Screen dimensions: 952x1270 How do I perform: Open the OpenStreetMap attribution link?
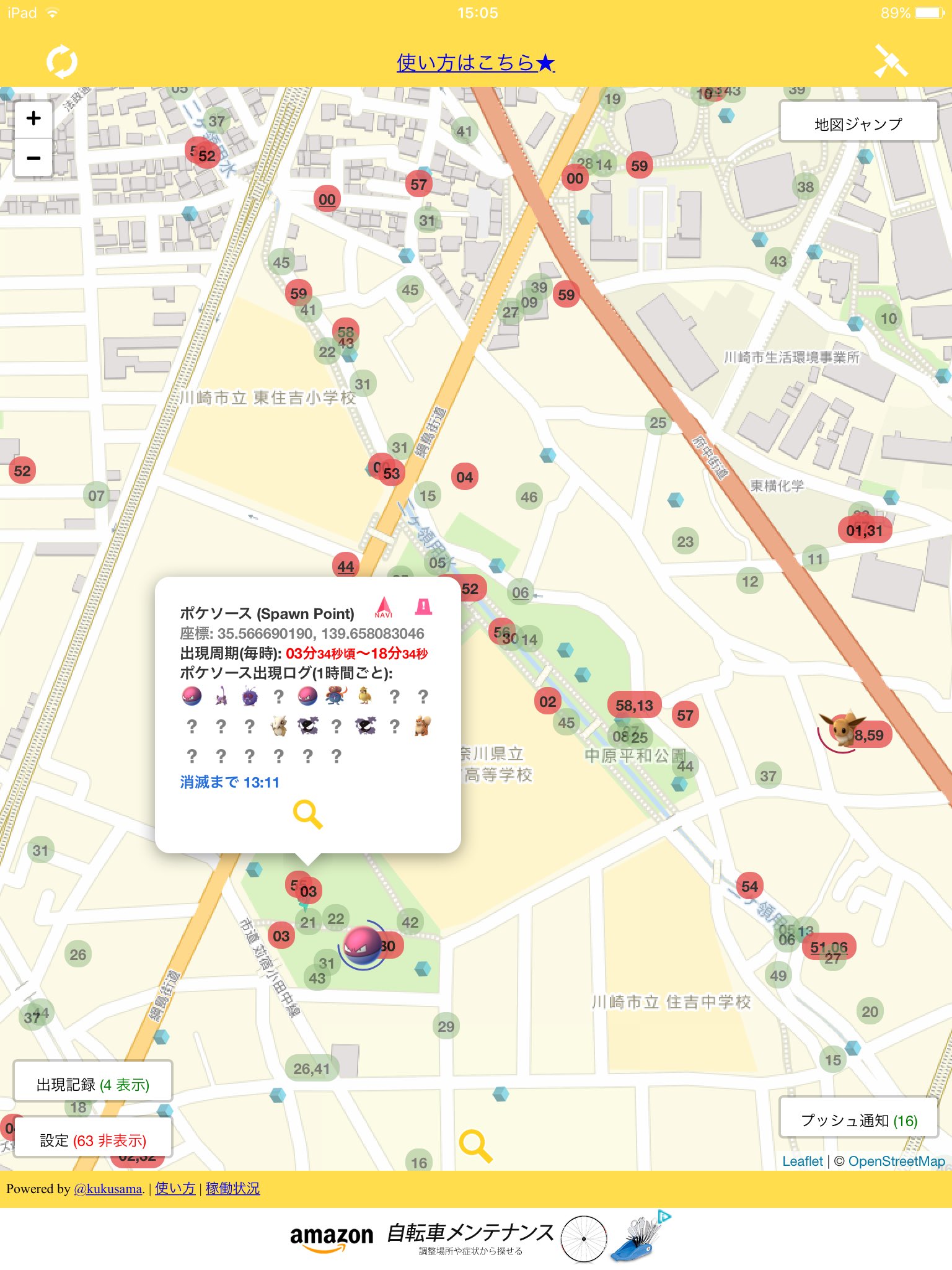pyautogui.click(x=896, y=1161)
